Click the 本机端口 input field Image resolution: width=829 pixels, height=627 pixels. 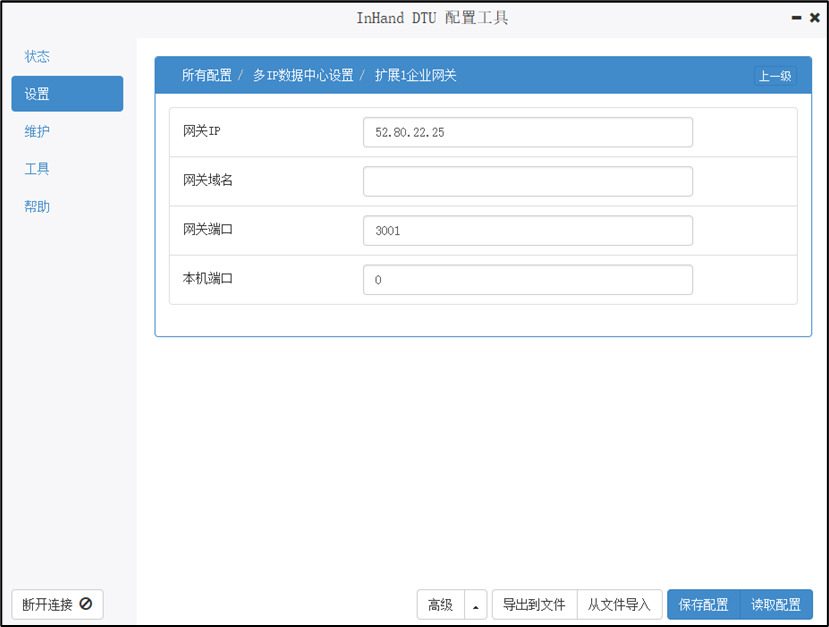click(x=528, y=280)
